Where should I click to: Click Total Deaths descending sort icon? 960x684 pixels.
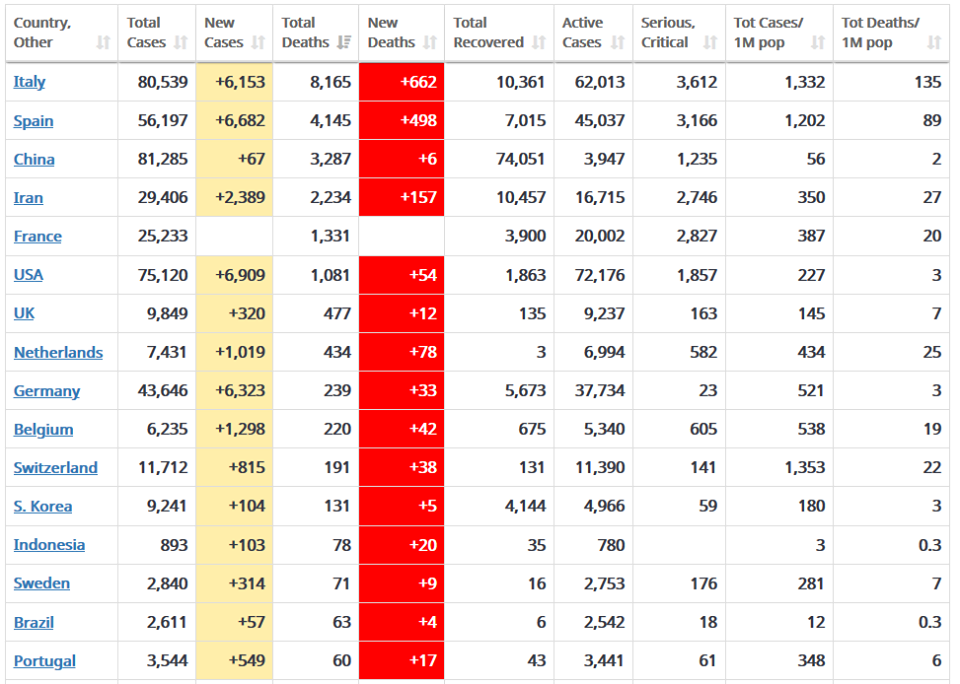tap(344, 42)
